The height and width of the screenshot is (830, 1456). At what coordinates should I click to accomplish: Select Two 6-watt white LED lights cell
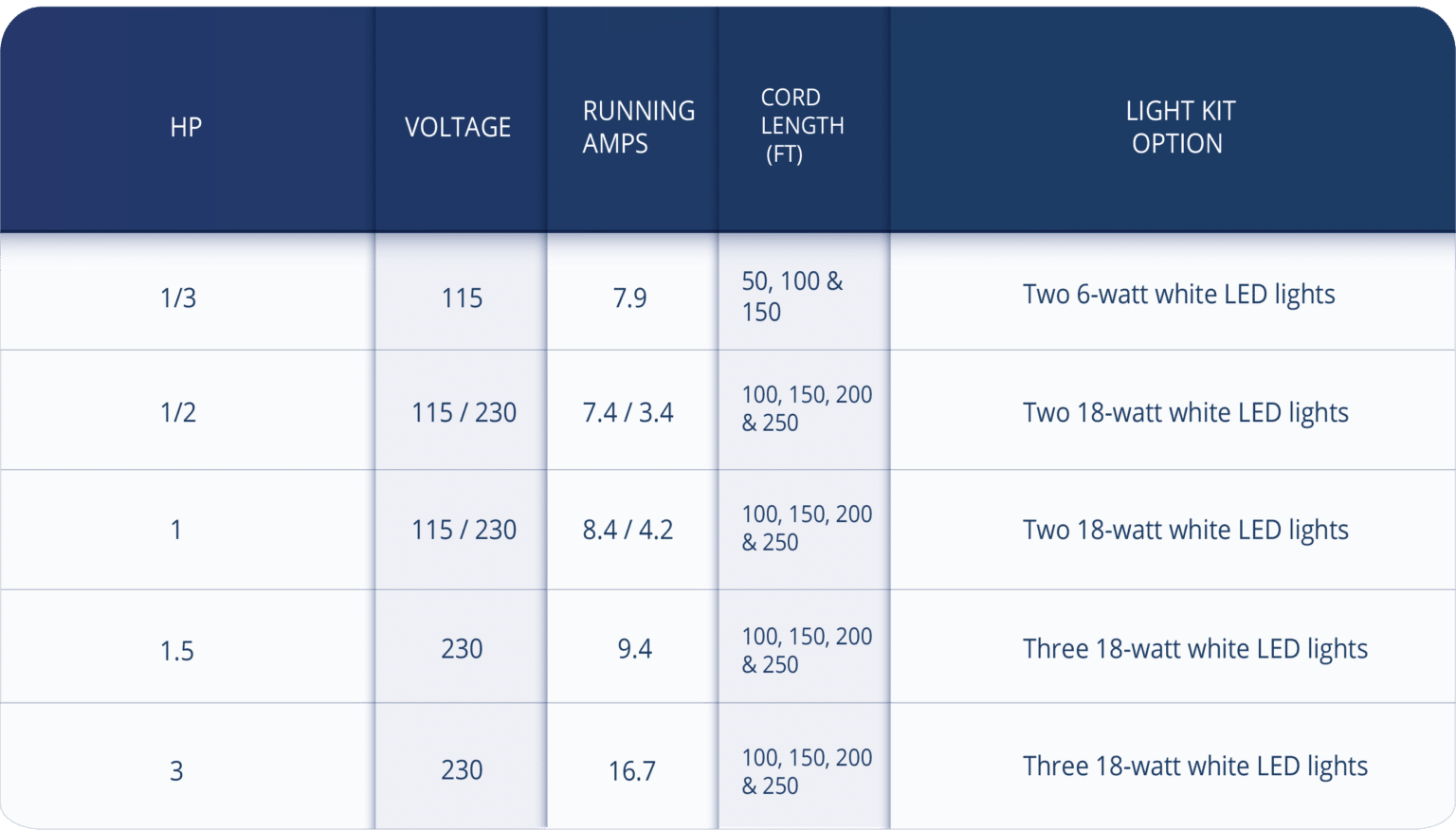[1178, 295]
